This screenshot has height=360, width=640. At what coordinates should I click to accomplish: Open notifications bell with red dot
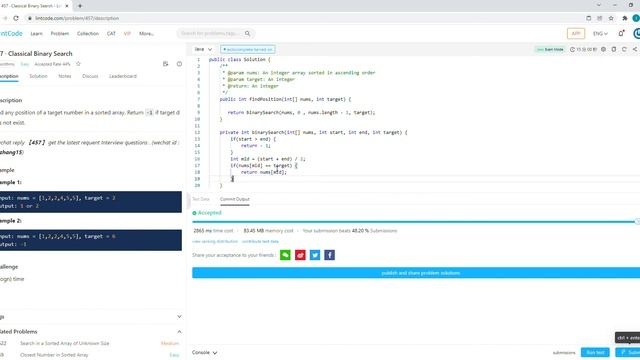coord(621,33)
